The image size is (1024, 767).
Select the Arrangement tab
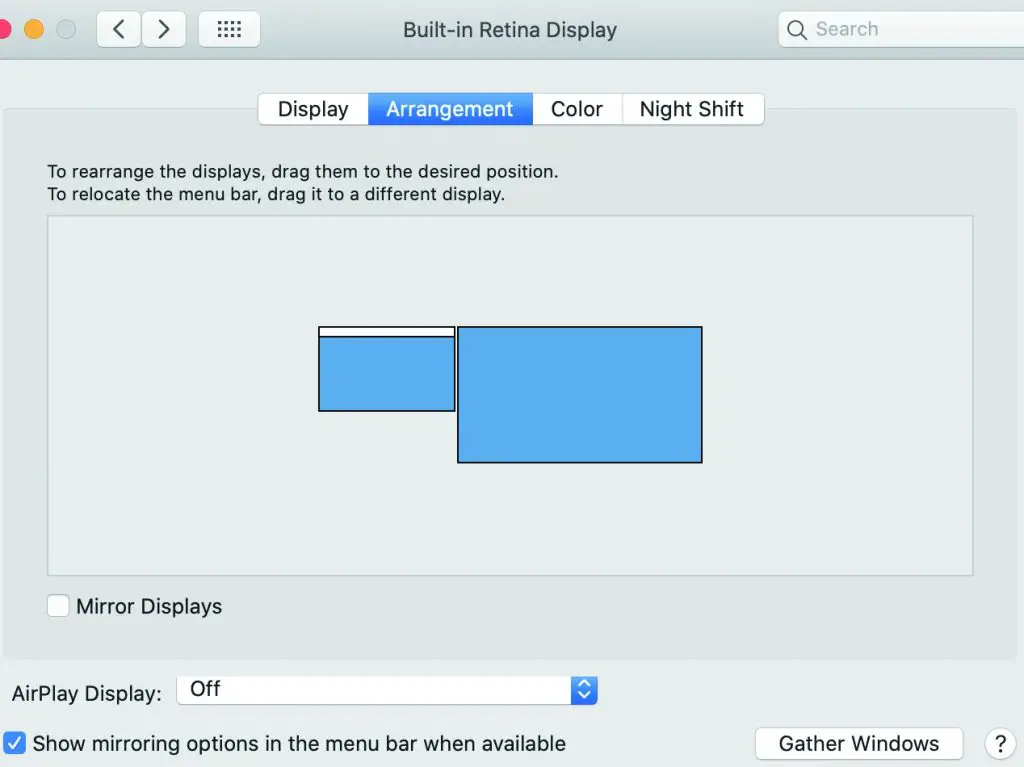(x=450, y=109)
